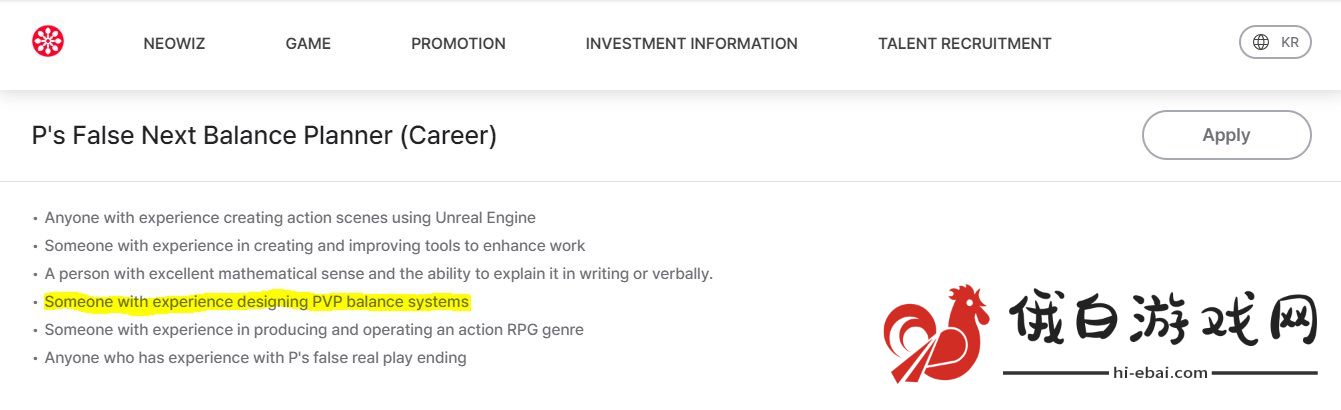This screenshot has height=410, width=1341.
Task: Click the action RPG genre experience line
Action: point(314,329)
